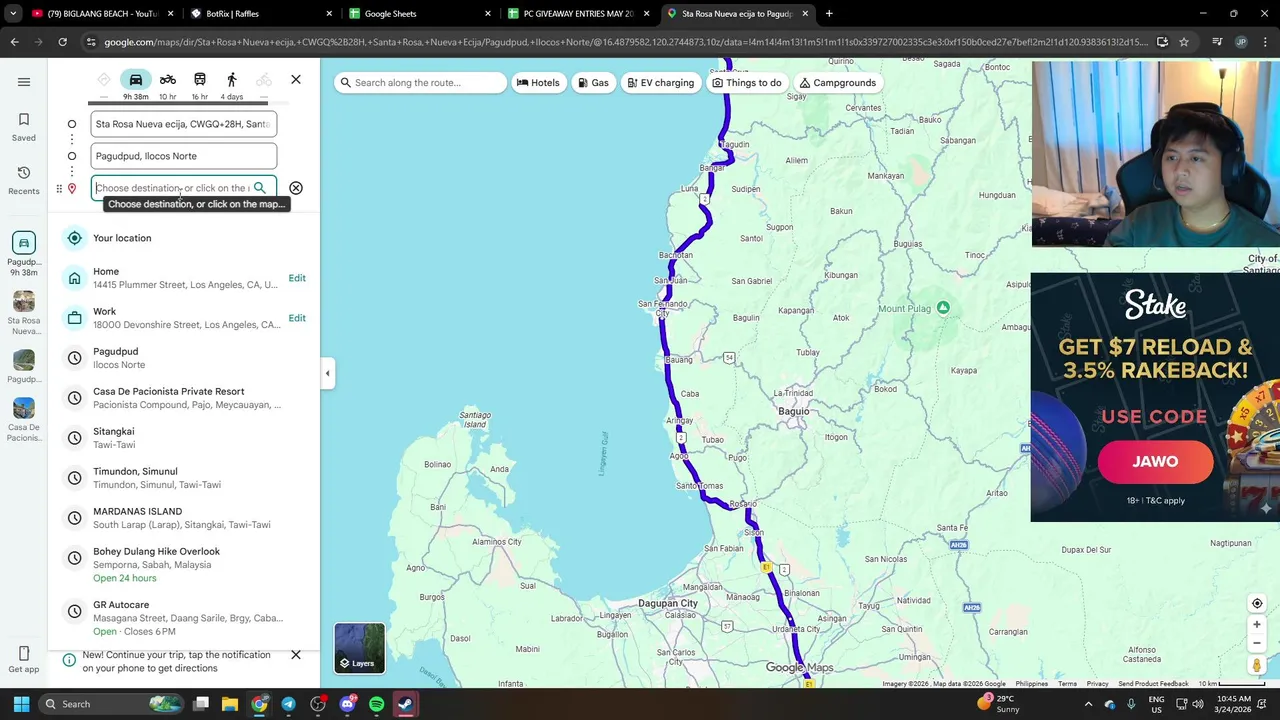Pick MARDANAS ISLAND suggestion
Viewport: 1280px width, 720px height.
click(x=184, y=518)
